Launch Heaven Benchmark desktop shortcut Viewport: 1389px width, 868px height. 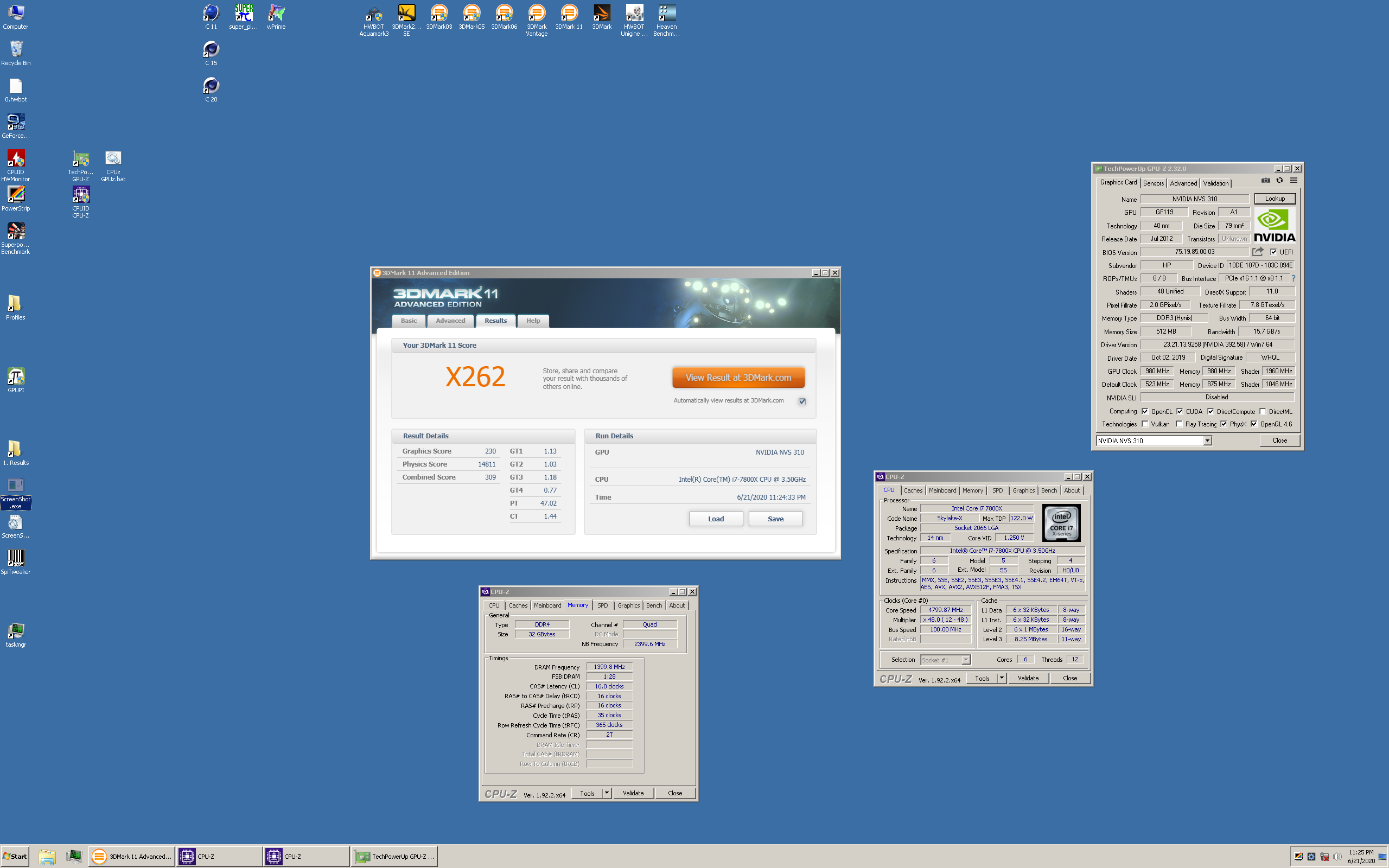[x=666, y=21]
